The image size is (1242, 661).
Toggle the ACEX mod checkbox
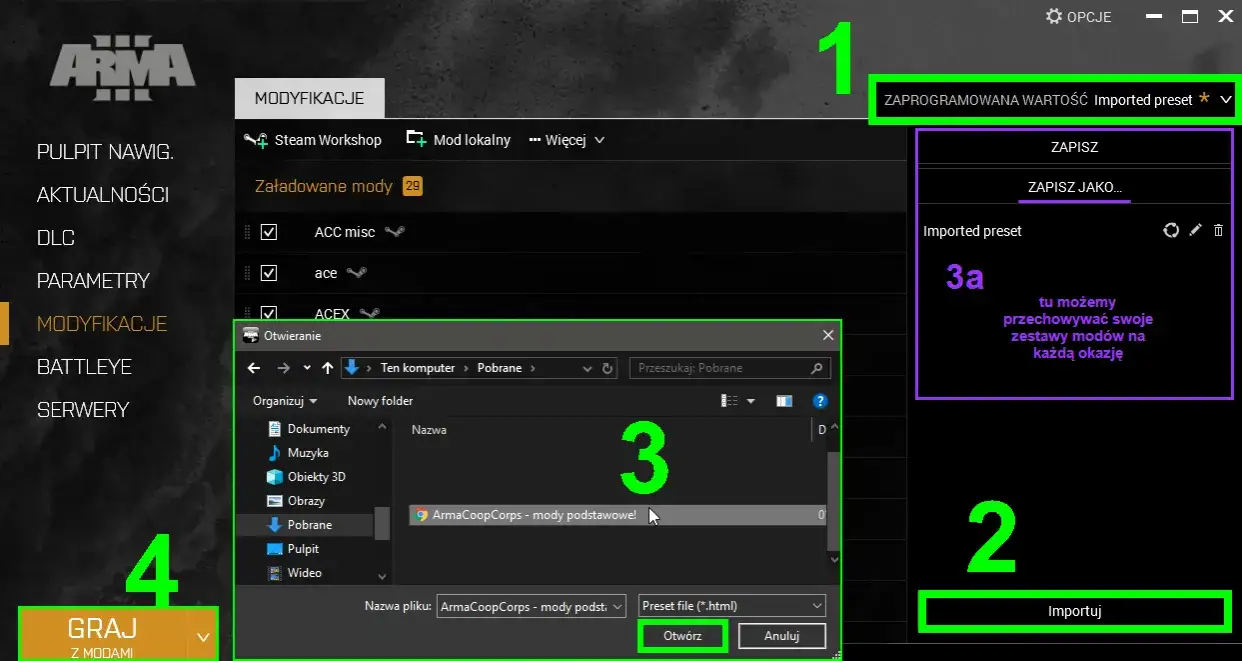click(x=269, y=313)
